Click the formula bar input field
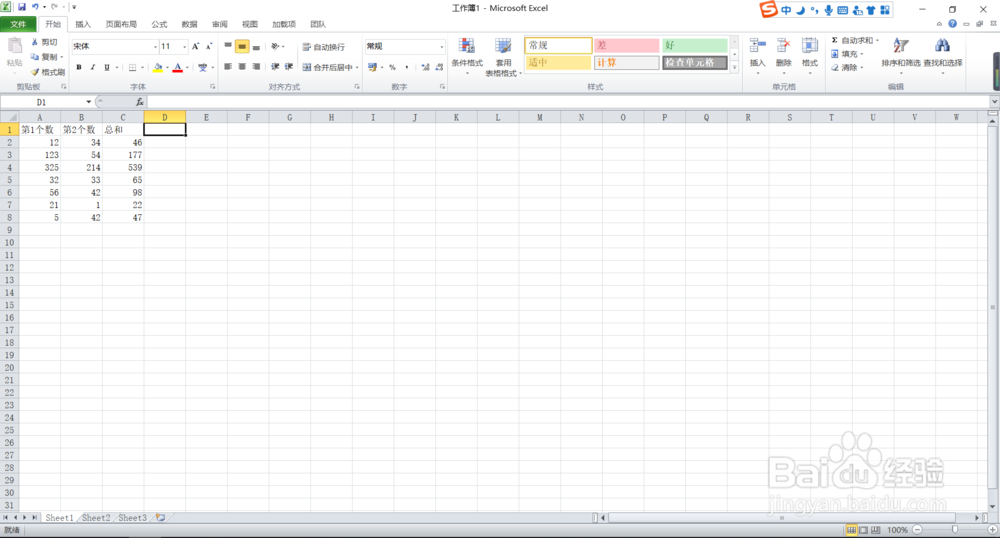 pos(568,102)
